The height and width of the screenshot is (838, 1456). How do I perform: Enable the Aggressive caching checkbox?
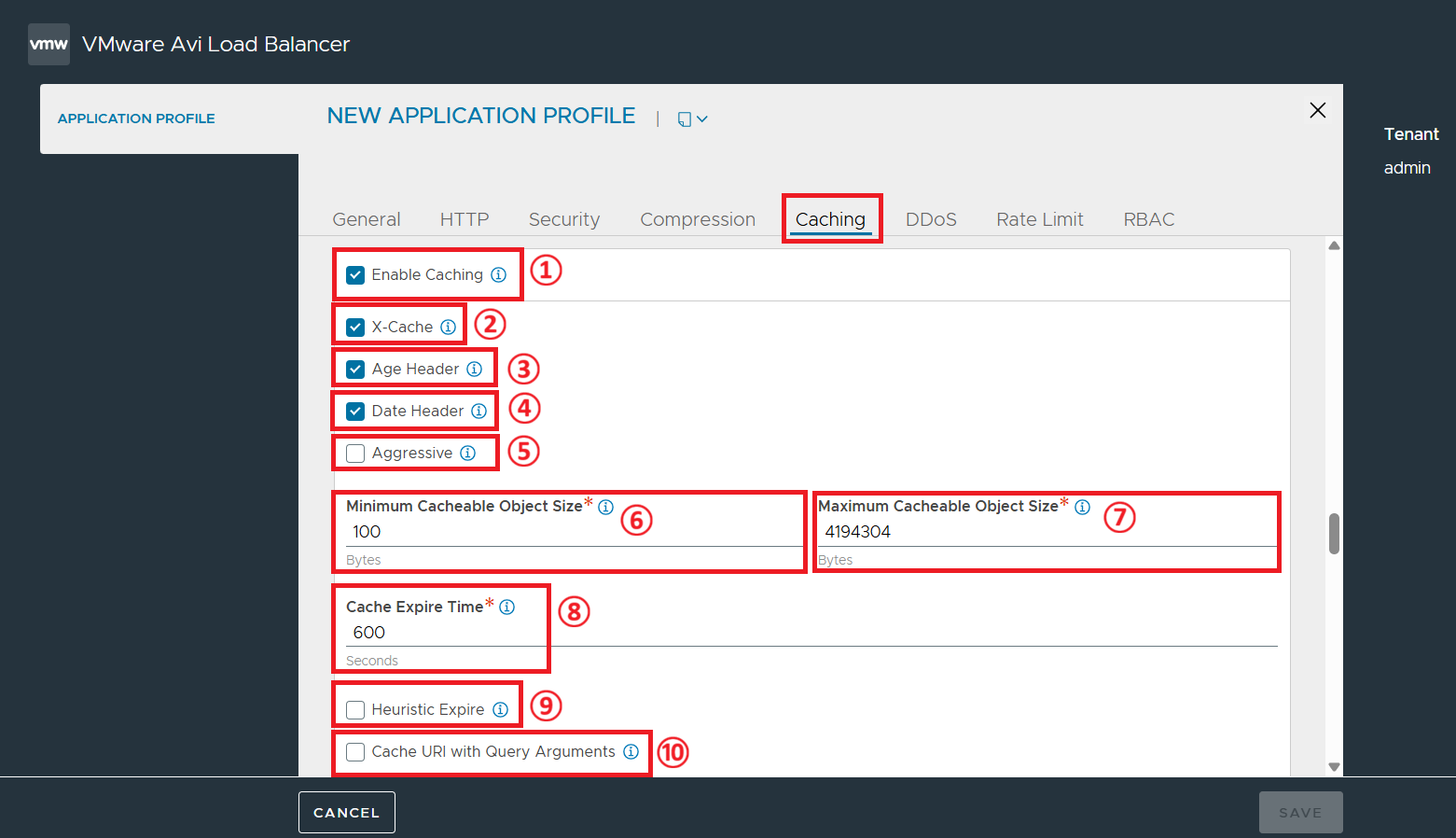(355, 454)
